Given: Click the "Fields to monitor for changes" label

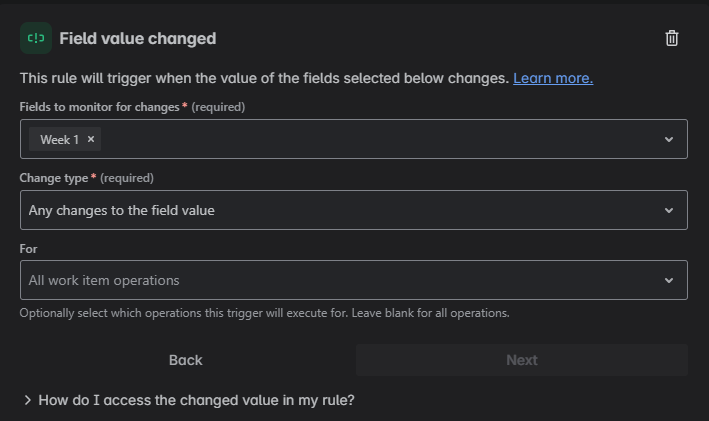Looking at the screenshot, I should tap(100, 107).
